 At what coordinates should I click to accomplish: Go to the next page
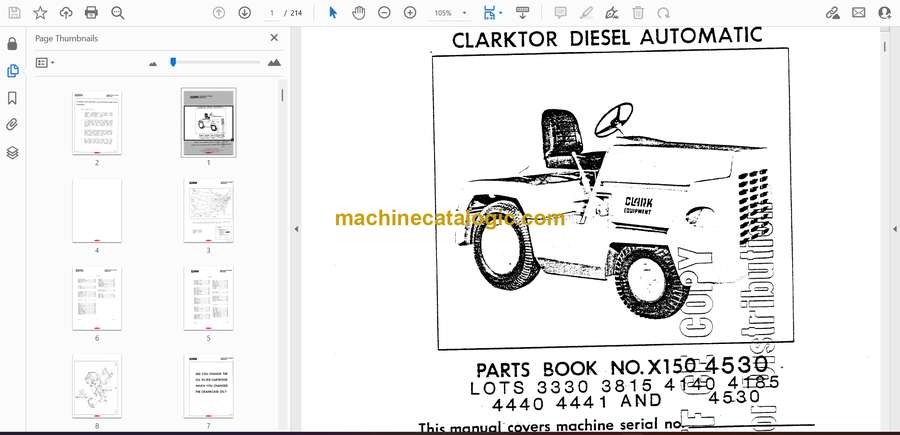tap(245, 13)
